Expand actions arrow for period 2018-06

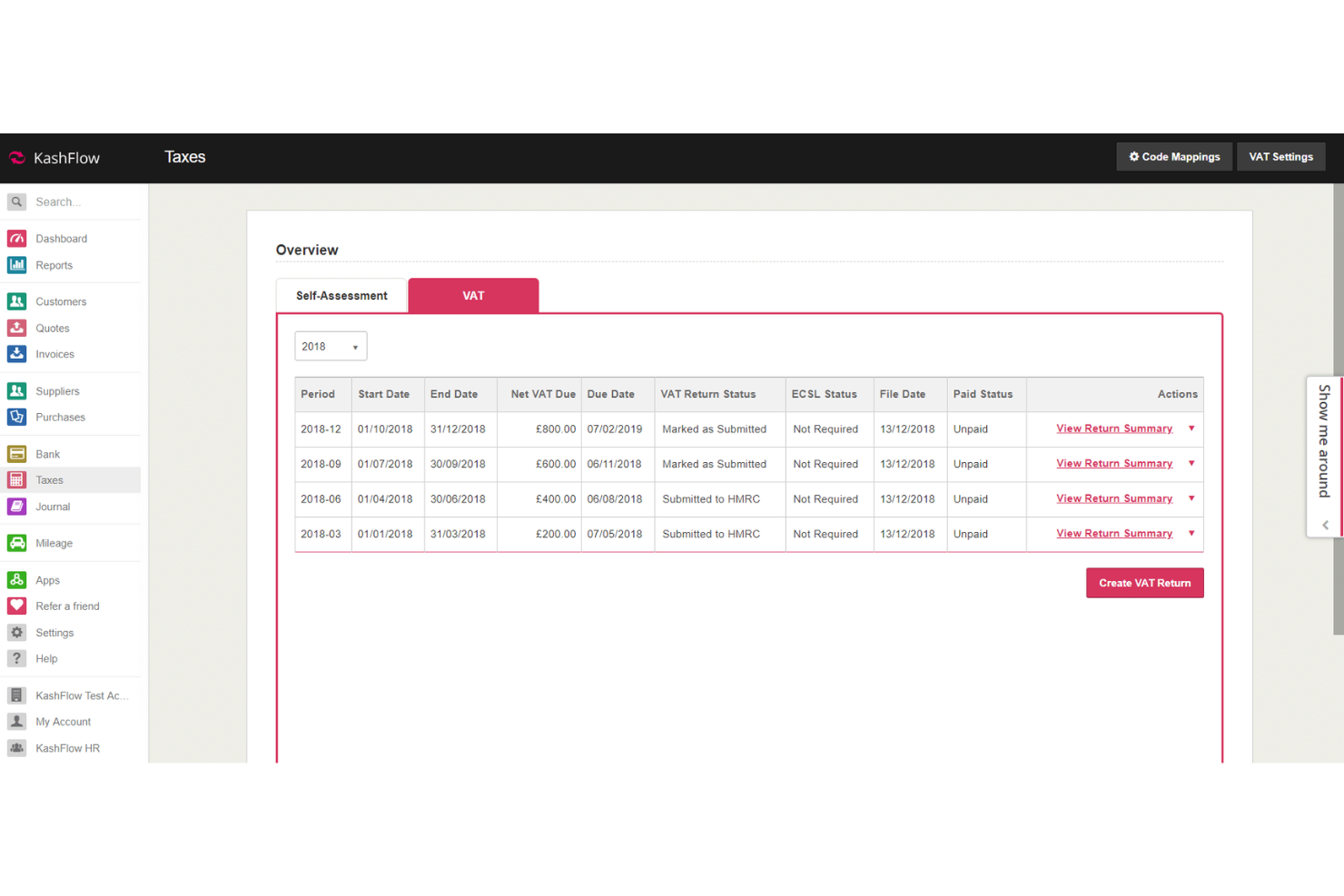coord(1191,498)
